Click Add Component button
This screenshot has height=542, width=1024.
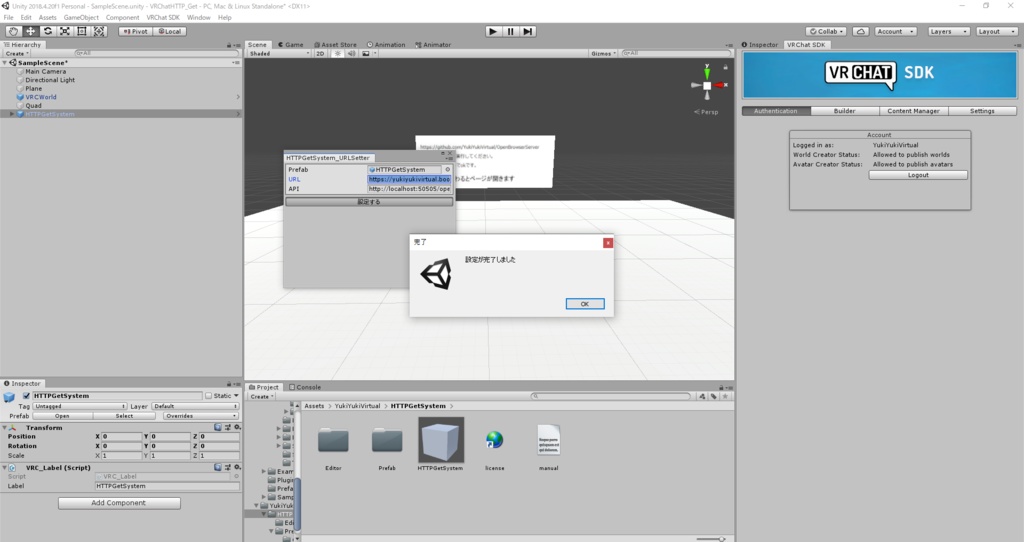pyautogui.click(x=119, y=503)
